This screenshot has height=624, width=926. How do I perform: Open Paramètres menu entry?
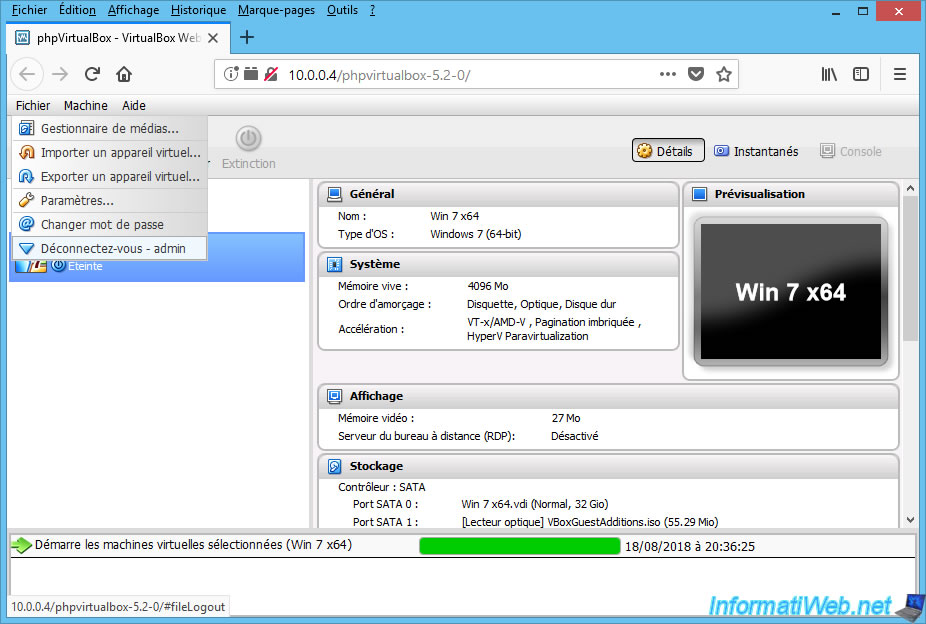pos(110,201)
